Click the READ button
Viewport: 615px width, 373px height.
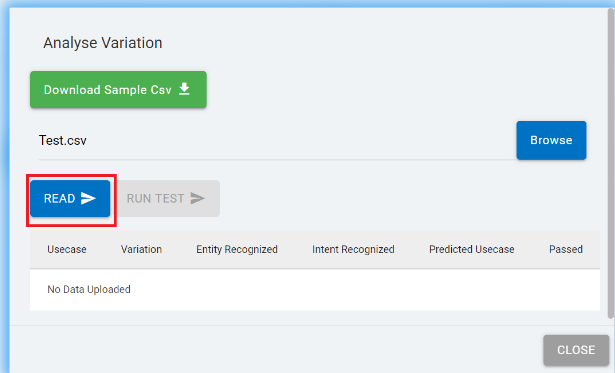click(70, 198)
